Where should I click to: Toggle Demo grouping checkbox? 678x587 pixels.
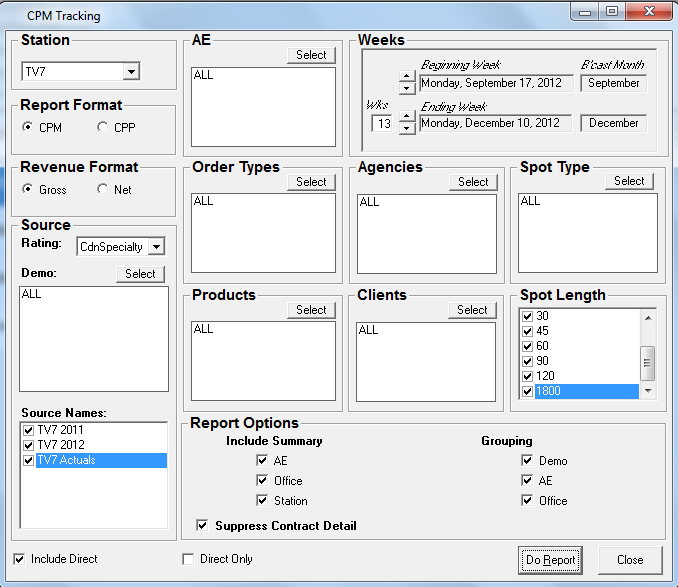[527, 461]
